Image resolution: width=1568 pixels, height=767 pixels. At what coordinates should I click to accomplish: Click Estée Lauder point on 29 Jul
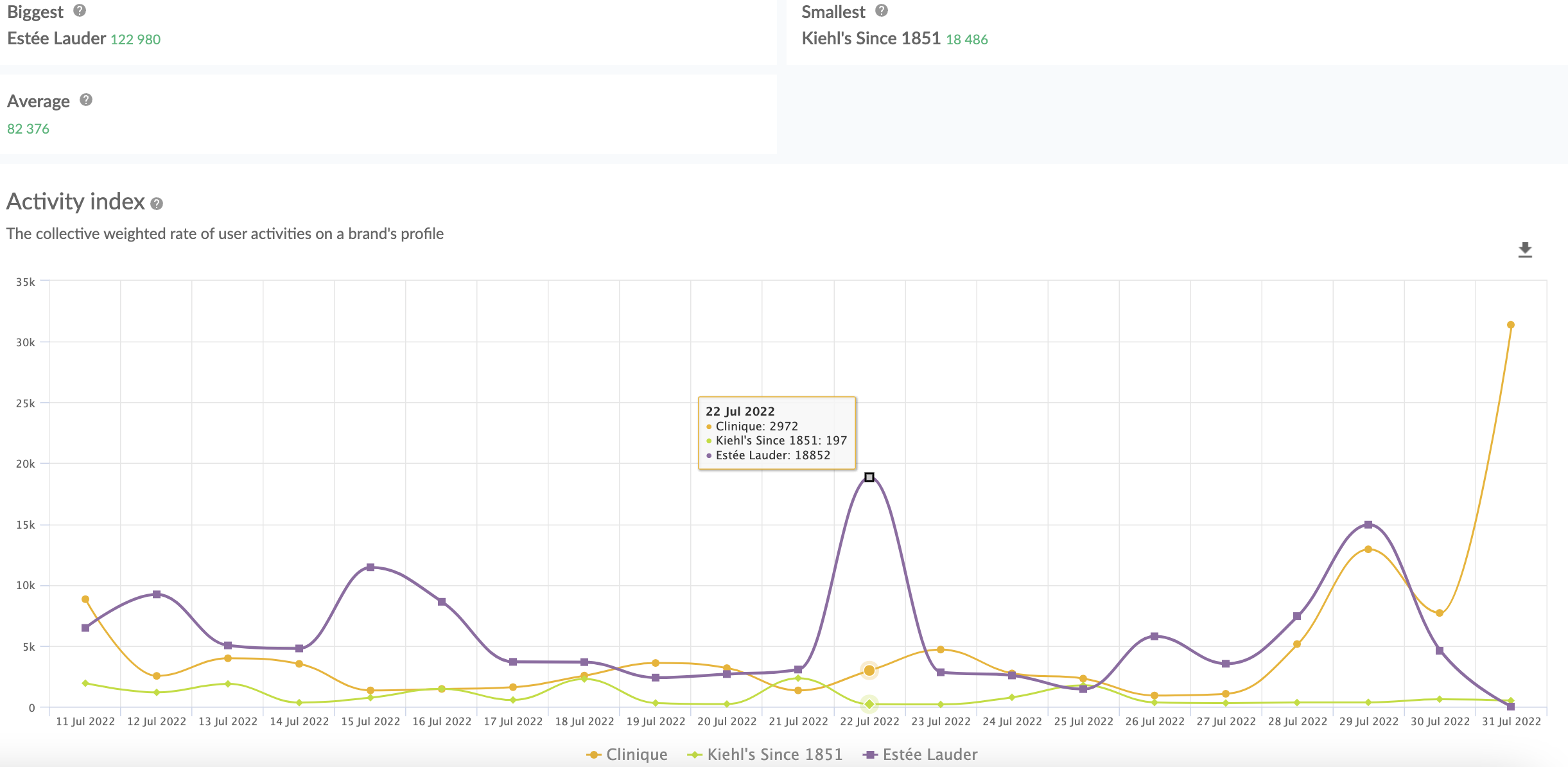point(1368,525)
